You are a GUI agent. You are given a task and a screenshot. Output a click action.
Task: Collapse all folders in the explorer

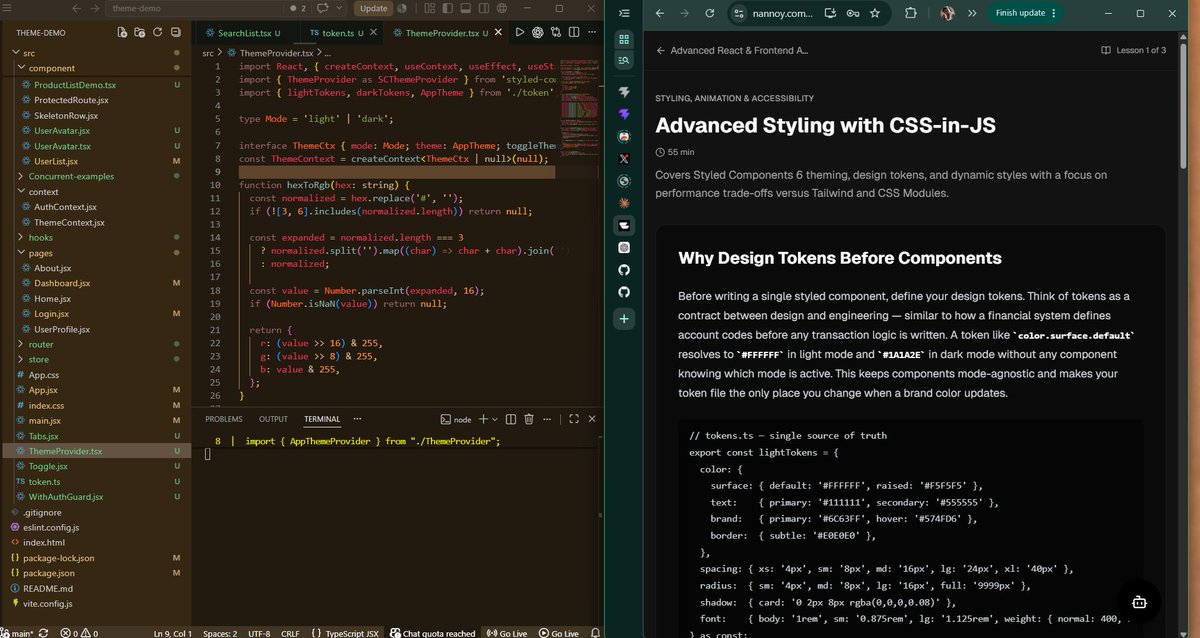(x=174, y=32)
